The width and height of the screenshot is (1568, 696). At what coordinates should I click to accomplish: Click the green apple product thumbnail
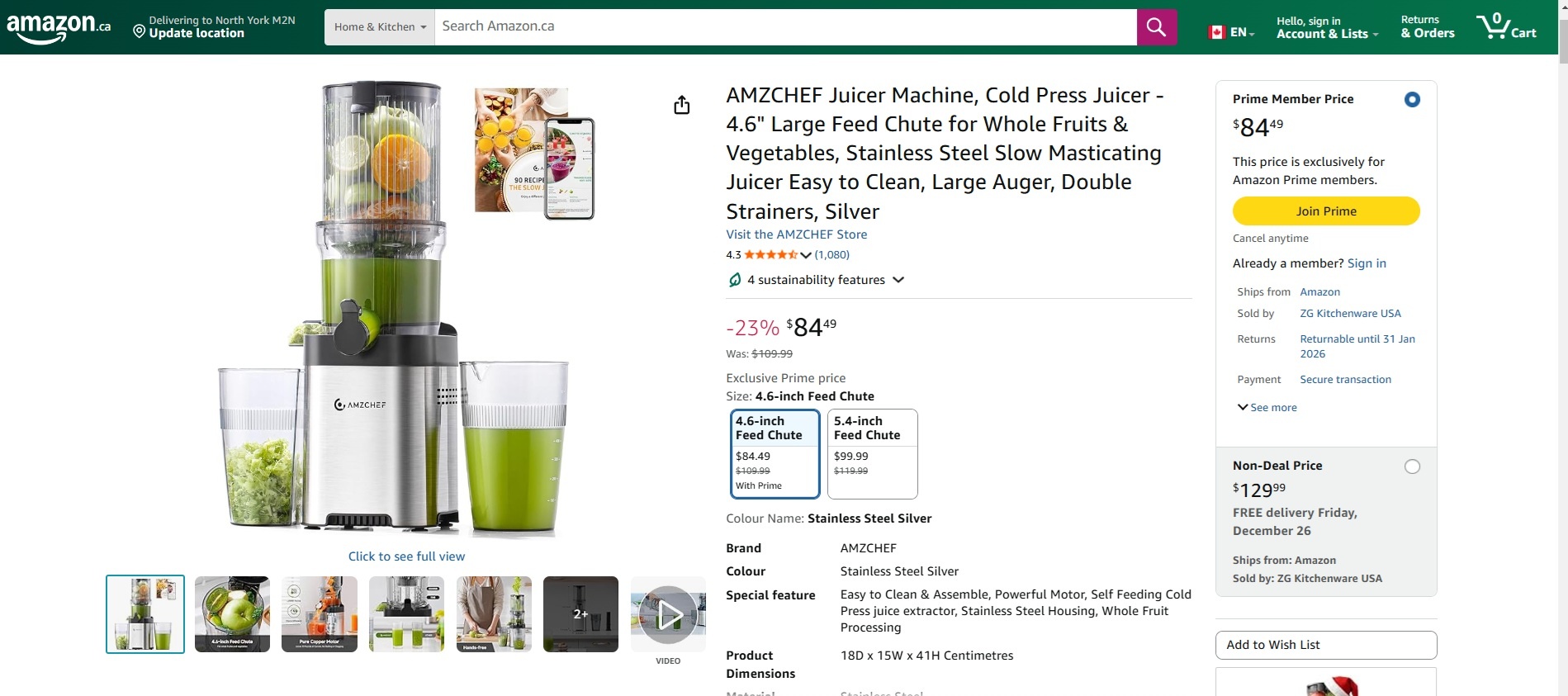(231, 613)
